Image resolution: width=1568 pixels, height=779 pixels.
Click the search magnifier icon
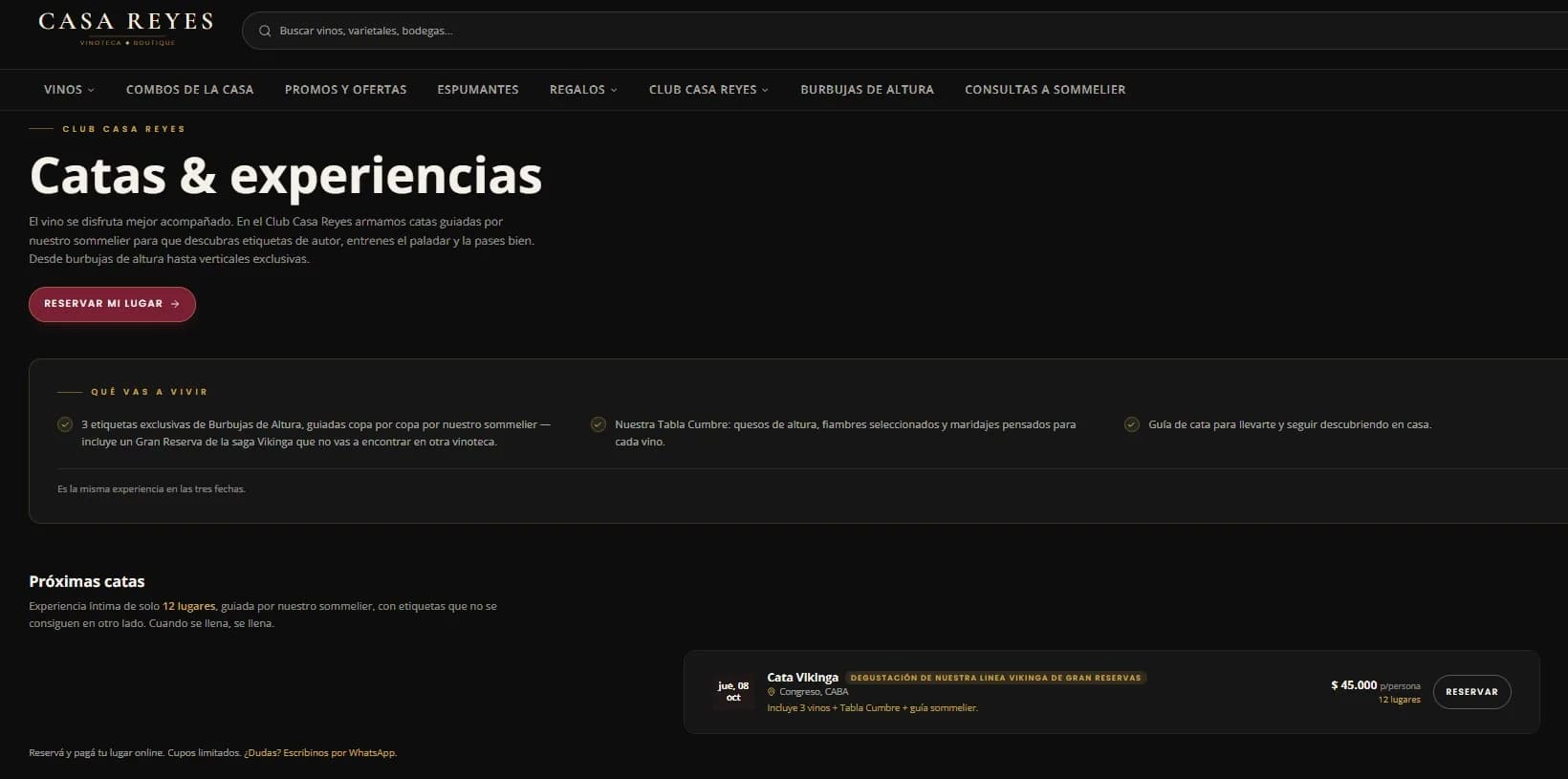265,31
